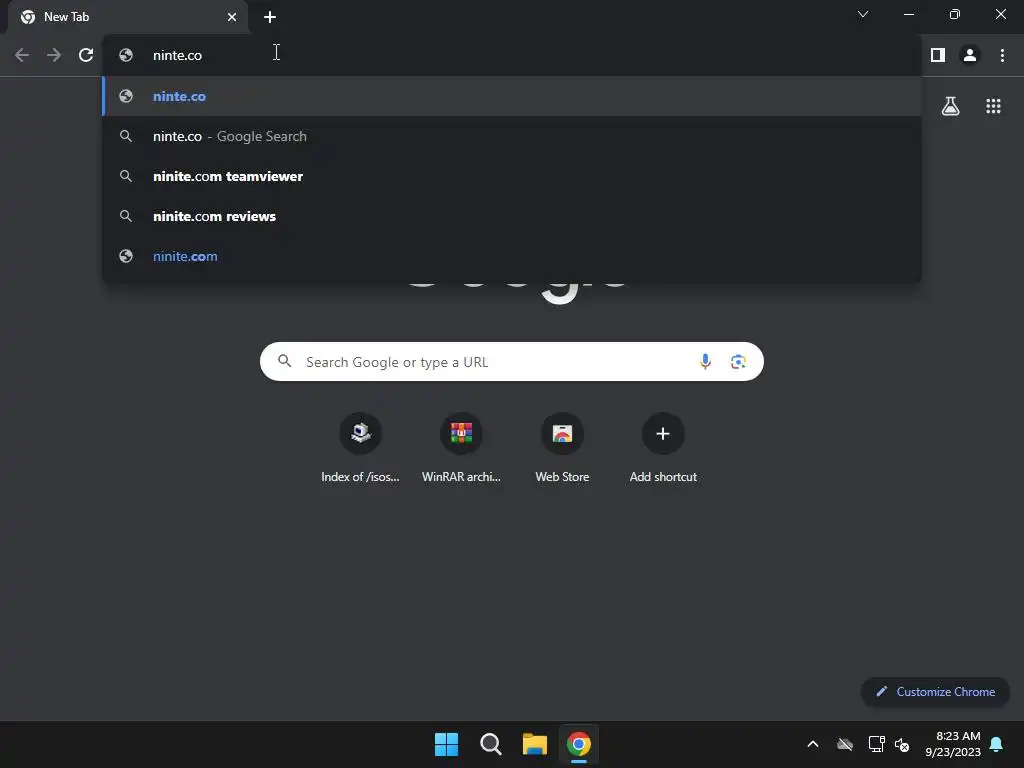Open the ninite.com URL suggestion
1024x768 pixels.
[512, 256]
